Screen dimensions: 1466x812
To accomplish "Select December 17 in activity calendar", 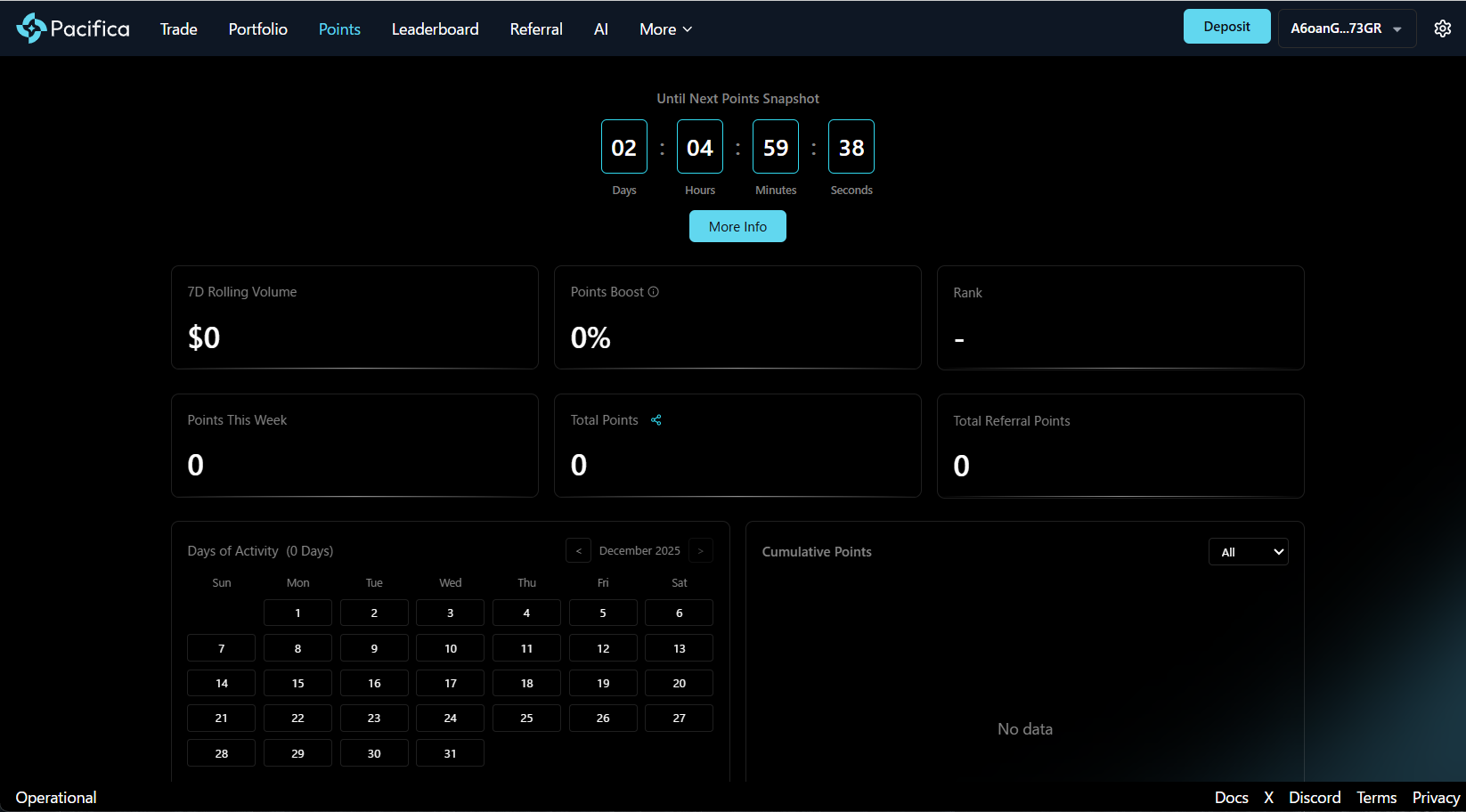I will 450,684.
